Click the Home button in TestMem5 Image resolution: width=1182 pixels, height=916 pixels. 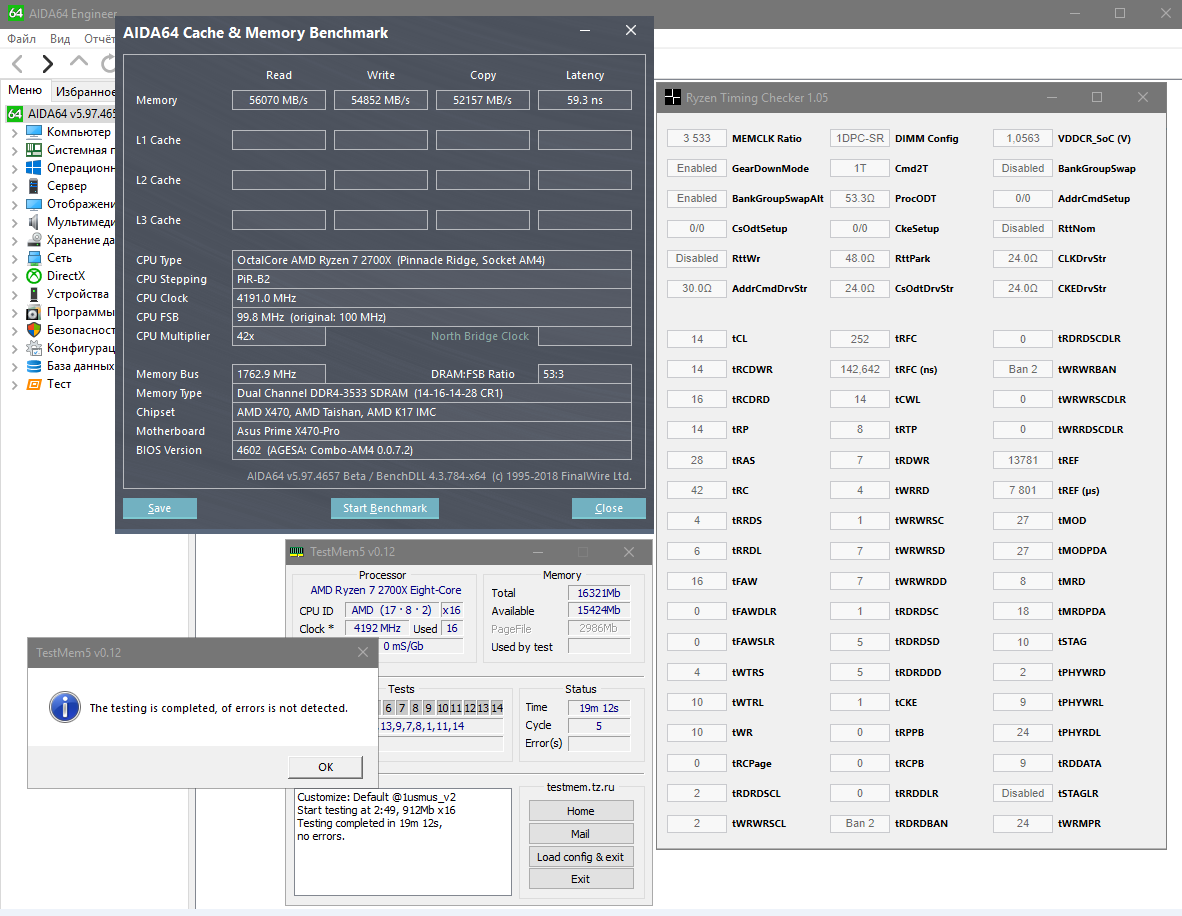(581, 810)
